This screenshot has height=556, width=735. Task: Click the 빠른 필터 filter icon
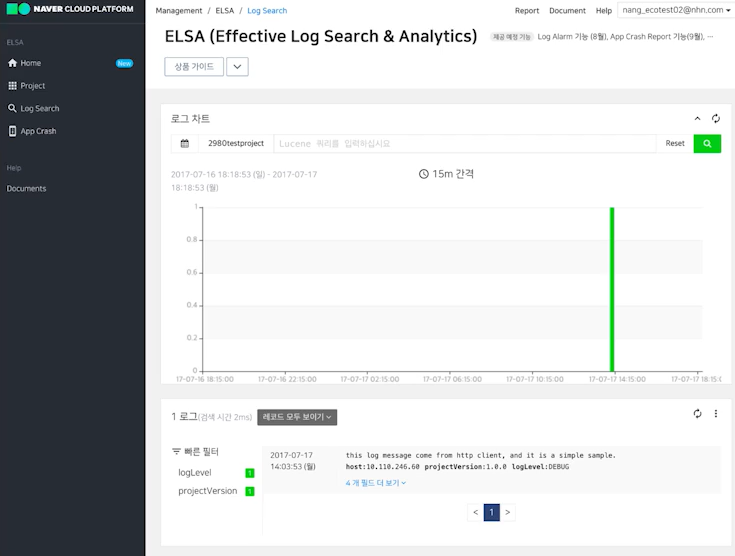click(x=176, y=451)
